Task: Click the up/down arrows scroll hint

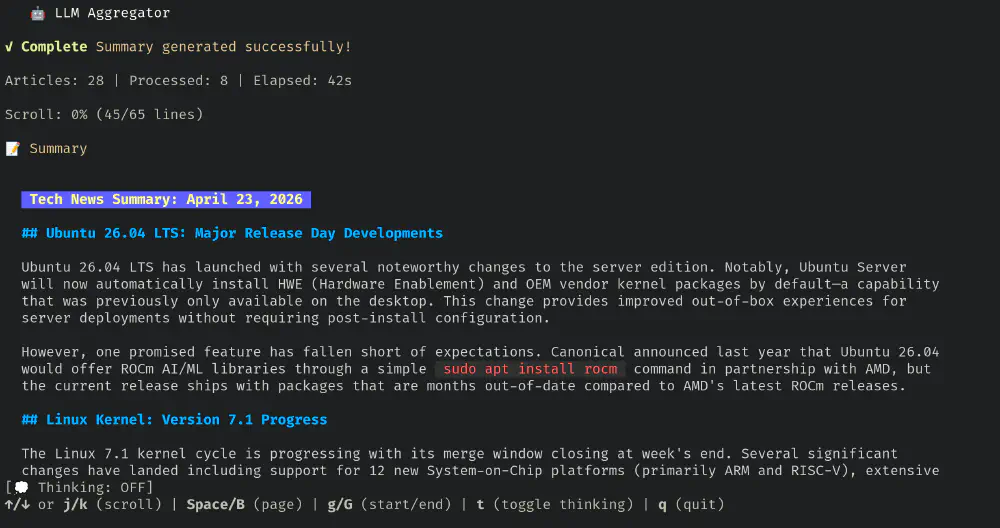Action: coord(17,505)
